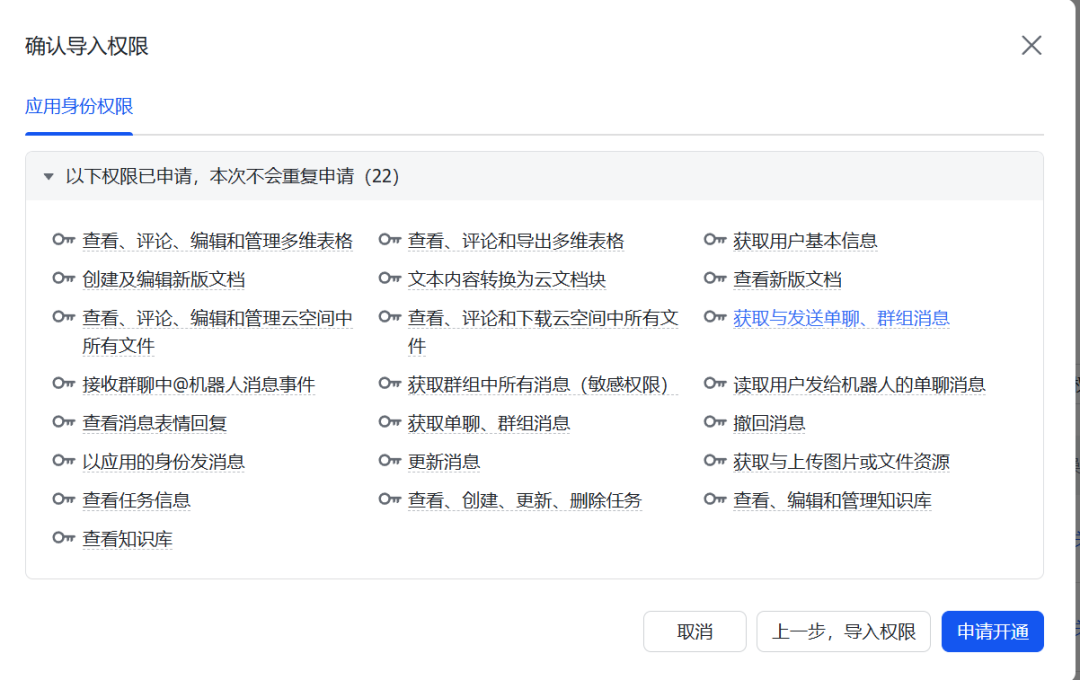Select permission text 查看、评论、编辑和管理多维表格
This screenshot has width=1080, height=680.
(x=217, y=241)
